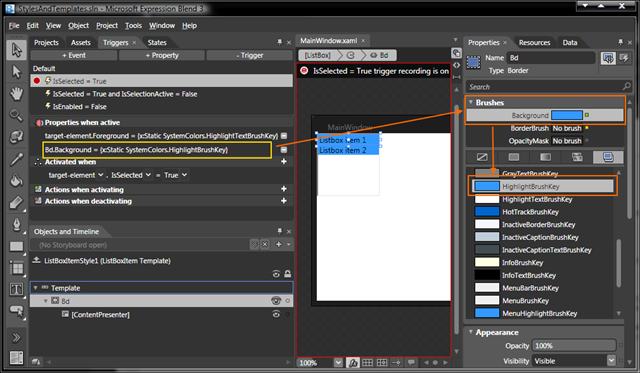Select the TextBlock text tool

[16, 290]
